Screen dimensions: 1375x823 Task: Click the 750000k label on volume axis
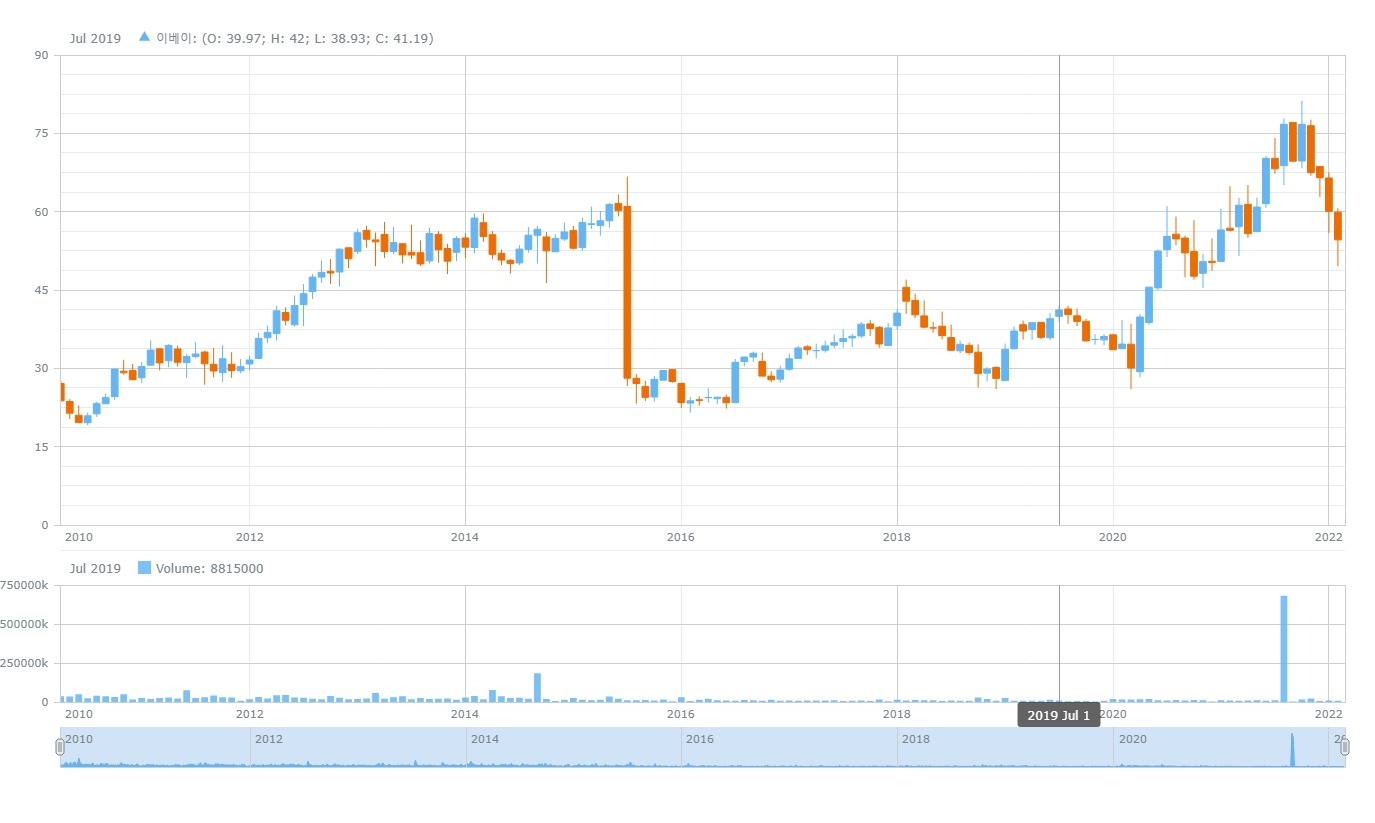coord(24,585)
